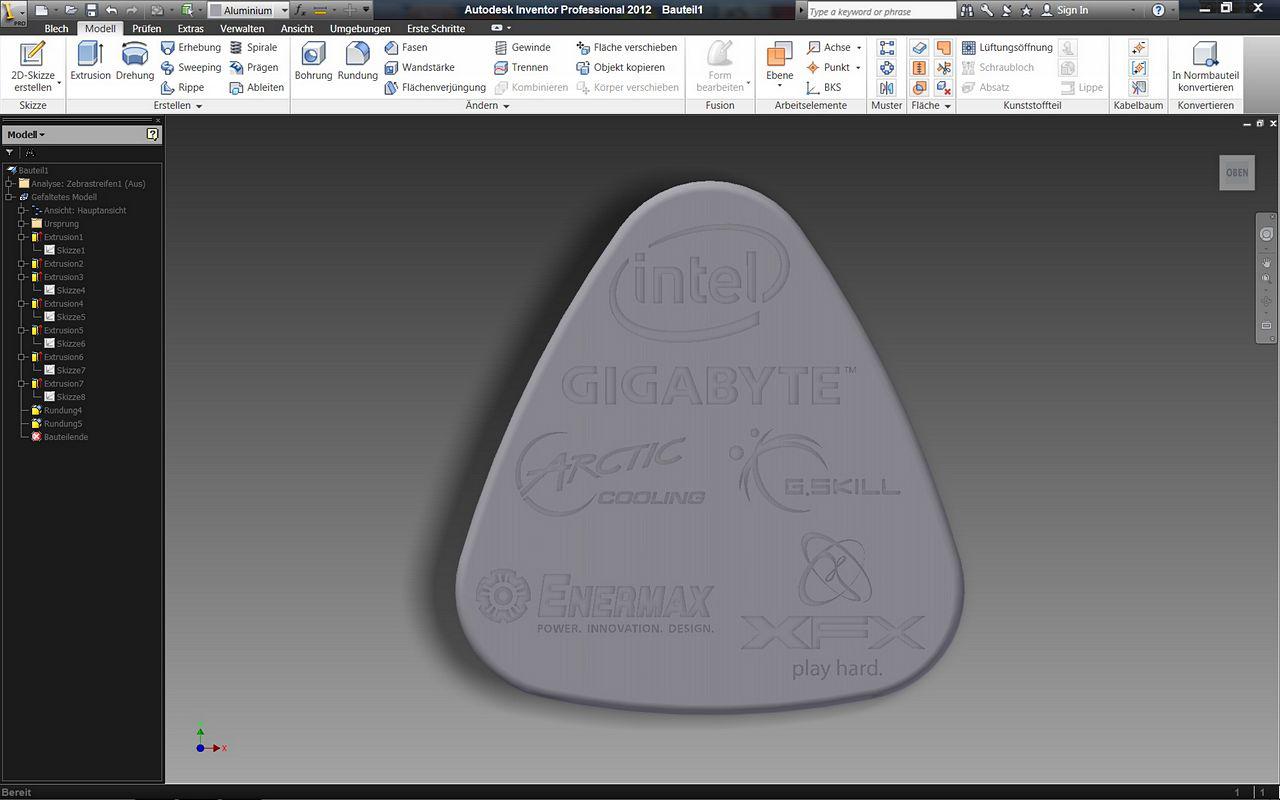Switch to the Prüfen tab
1280x800 pixels.
click(147, 28)
